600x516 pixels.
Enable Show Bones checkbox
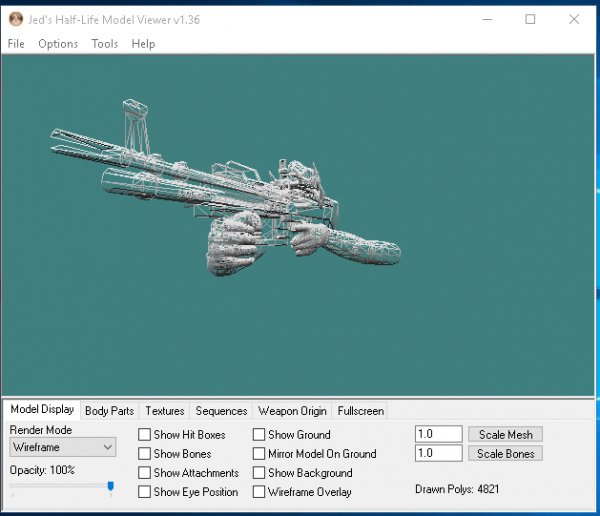[144, 454]
